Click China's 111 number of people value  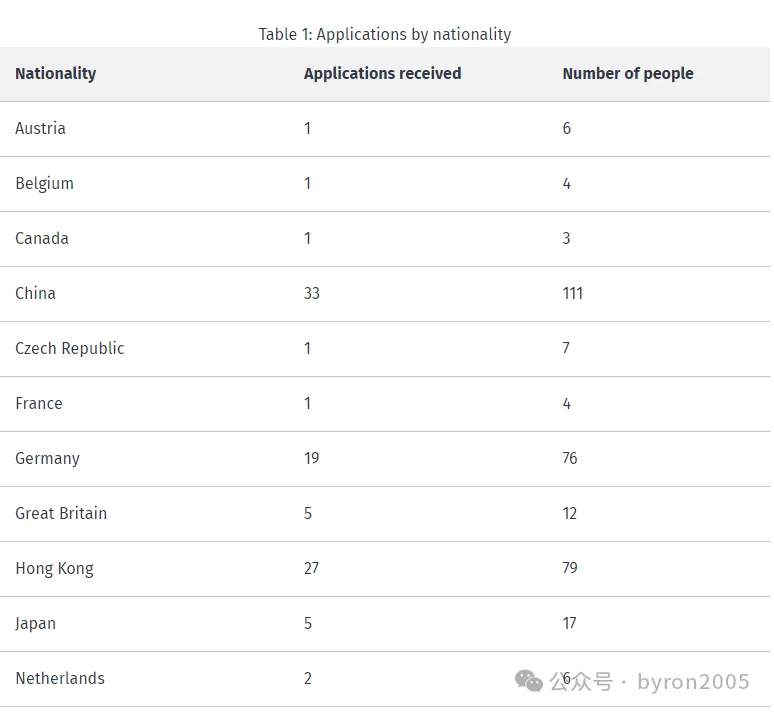[572, 293]
